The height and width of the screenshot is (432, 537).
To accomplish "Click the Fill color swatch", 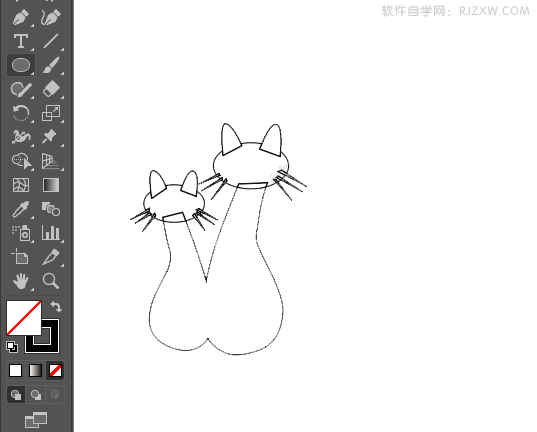I will [x=24, y=318].
